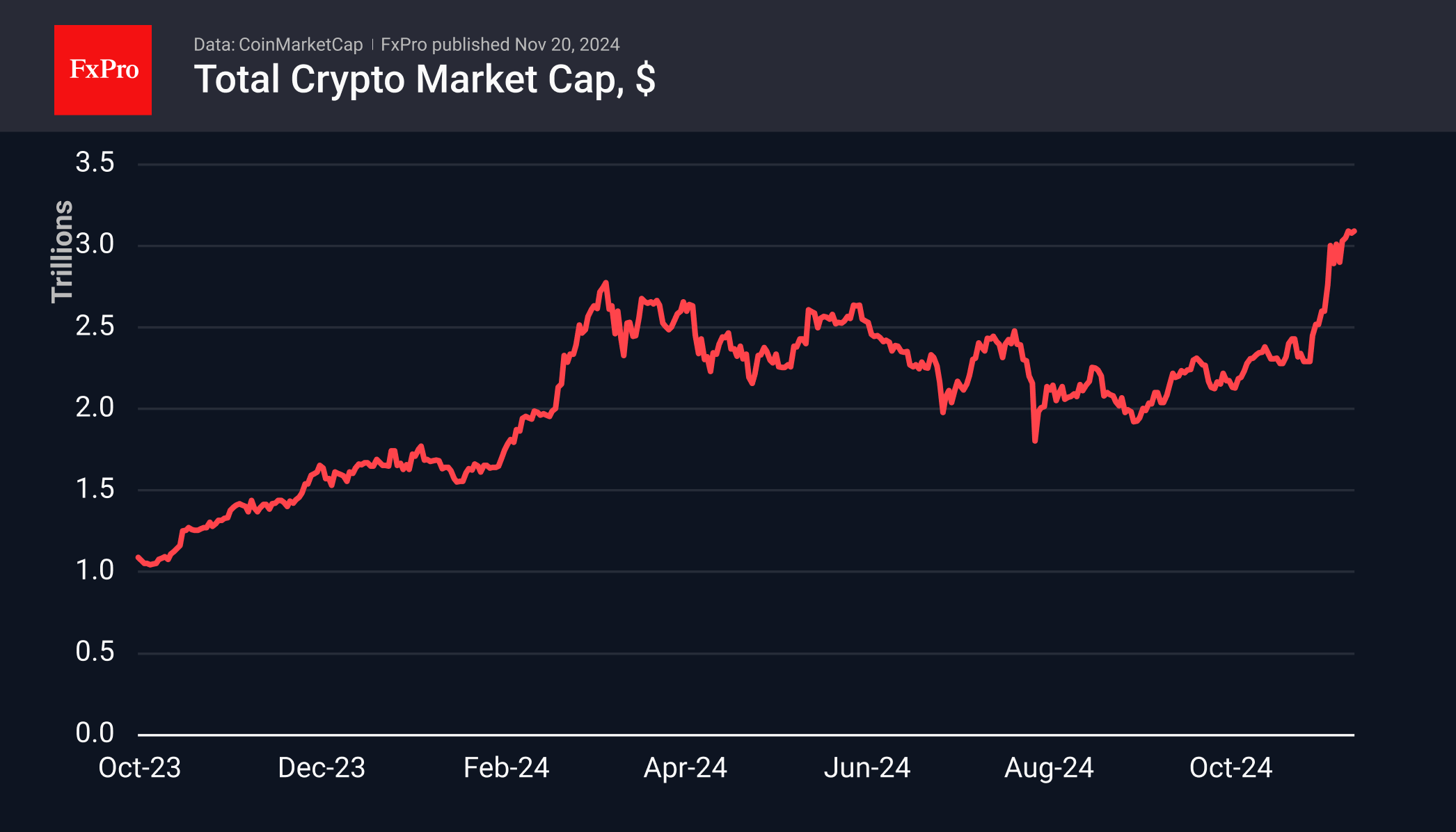Select the 1.5 y-axis tick label
1456x832 pixels.
click(95, 488)
